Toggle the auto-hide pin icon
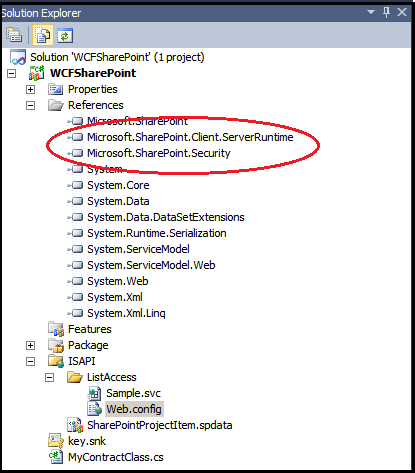 point(386,12)
